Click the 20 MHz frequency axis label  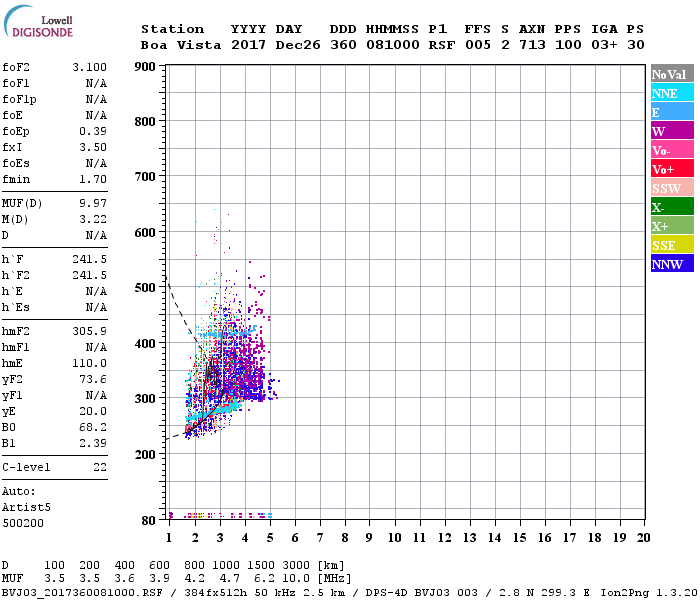pos(643,538)
